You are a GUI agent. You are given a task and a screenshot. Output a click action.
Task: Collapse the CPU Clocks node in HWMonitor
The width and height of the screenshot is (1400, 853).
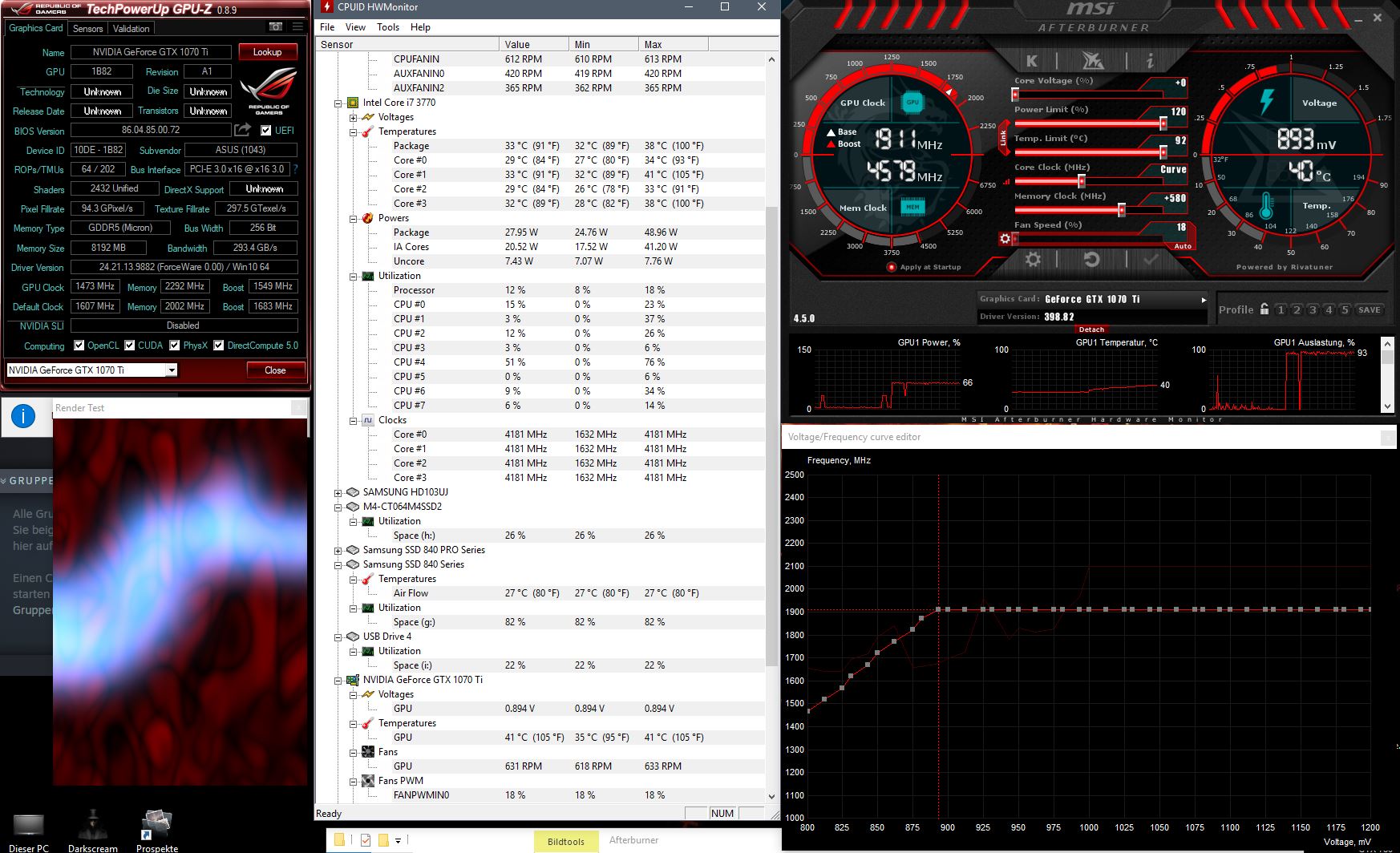pos(353,420)
